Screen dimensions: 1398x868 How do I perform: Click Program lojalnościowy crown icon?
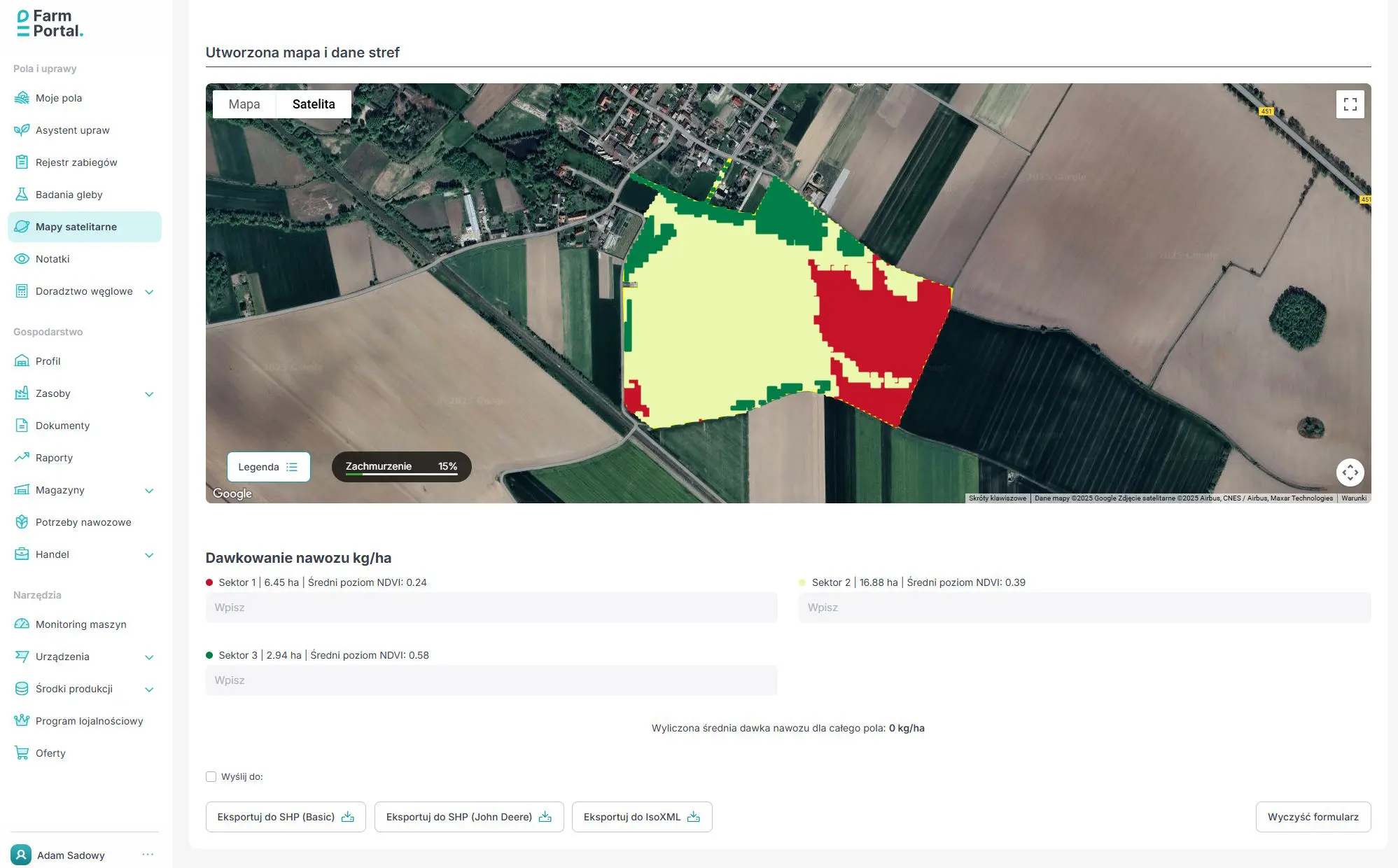click(22, 721)
